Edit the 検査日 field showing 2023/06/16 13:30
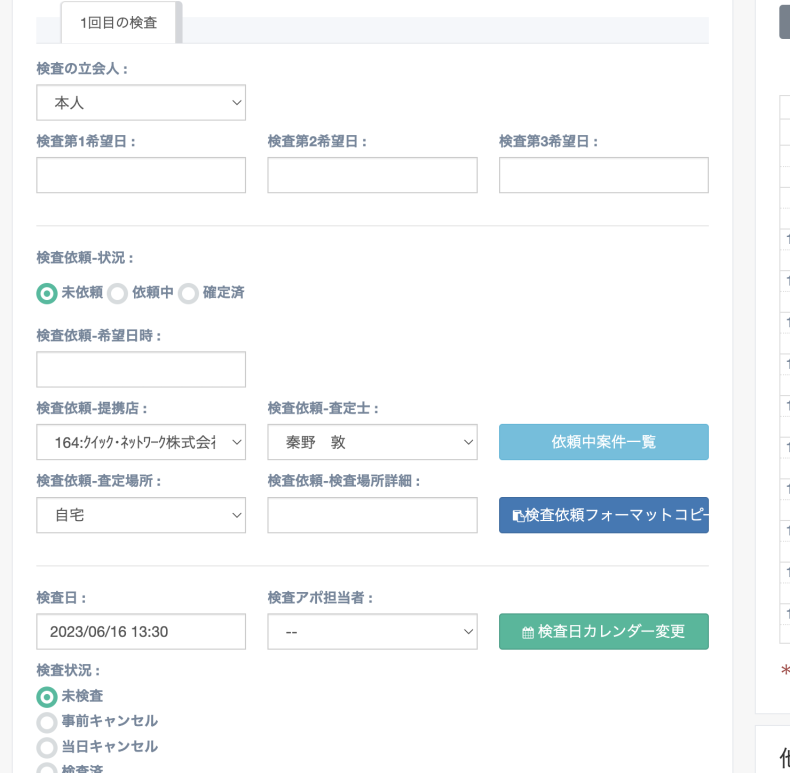Screen dimensions: 790x773 point(141,632)
